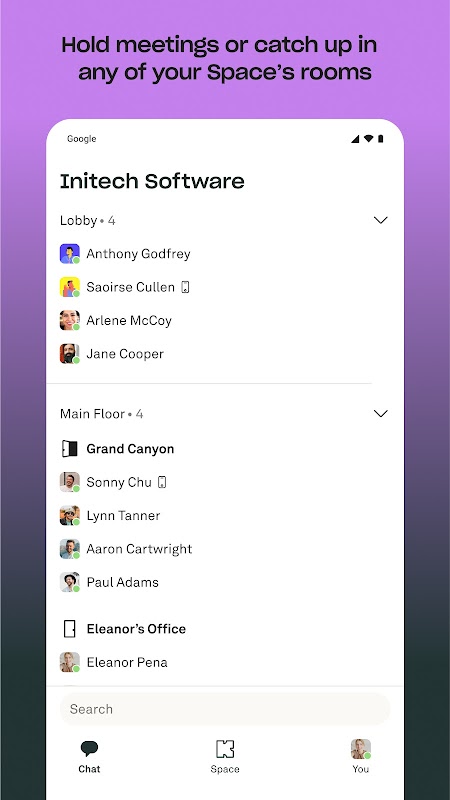Collapse the Lobby section chevron
The image size is (450, 800).
(381, 220)
